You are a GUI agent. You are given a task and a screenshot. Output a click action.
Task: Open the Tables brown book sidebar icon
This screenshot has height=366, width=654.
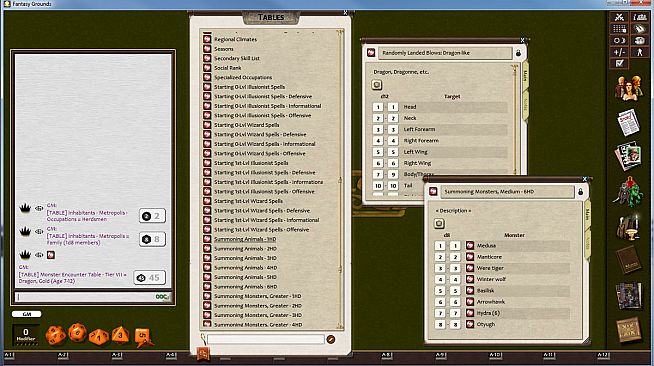(629, 260)
